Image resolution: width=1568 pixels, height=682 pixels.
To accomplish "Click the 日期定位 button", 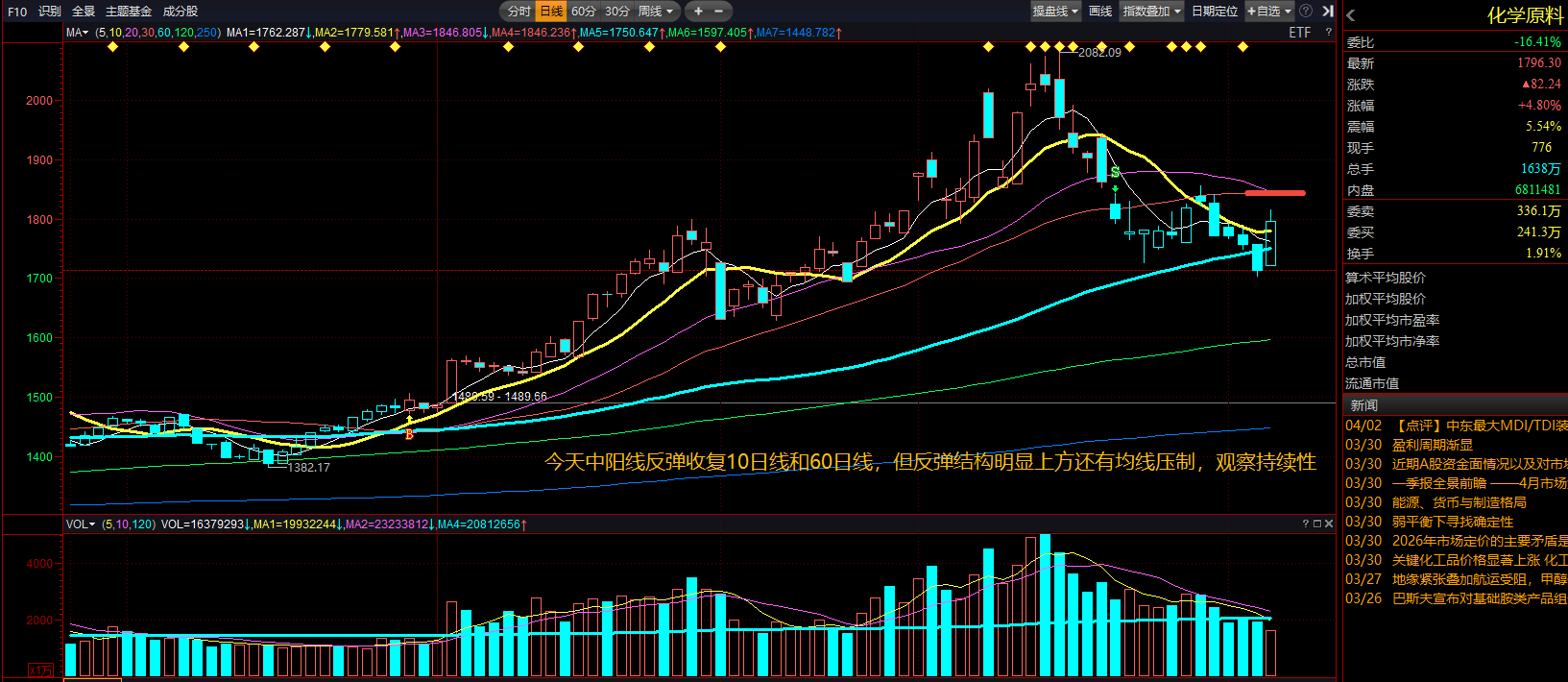I will pyautogui.click(x=1215, y=12).
